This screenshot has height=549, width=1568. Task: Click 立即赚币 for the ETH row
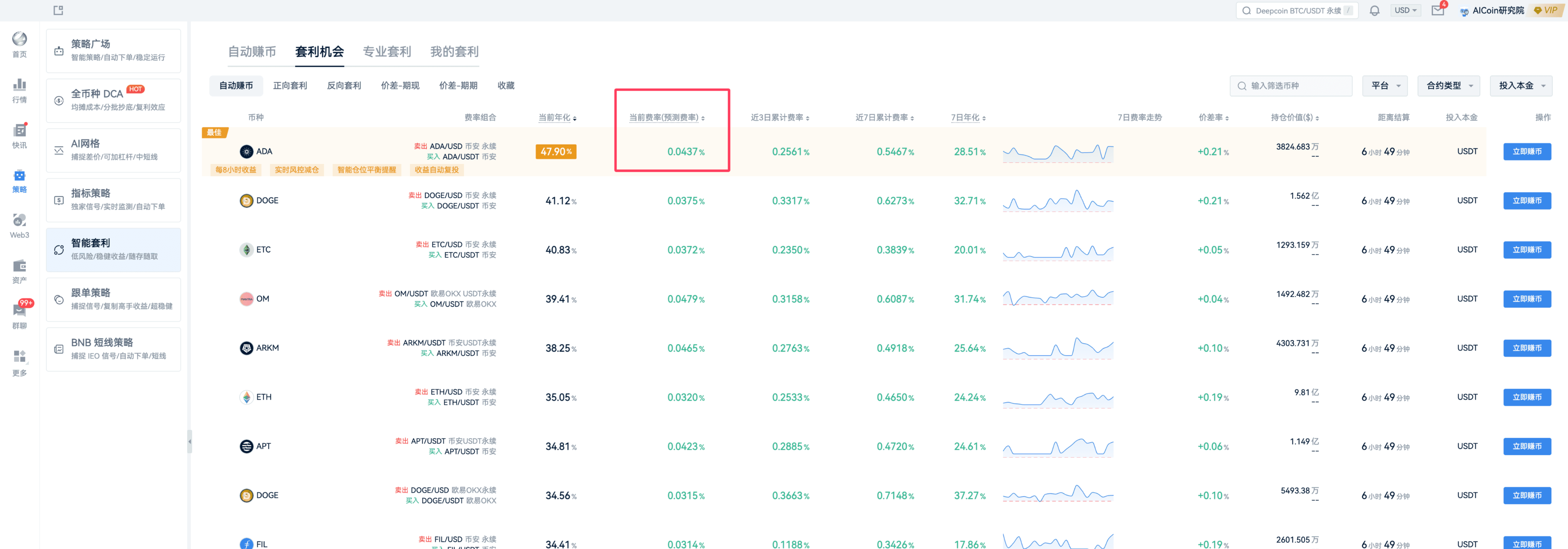(1527, 397)
